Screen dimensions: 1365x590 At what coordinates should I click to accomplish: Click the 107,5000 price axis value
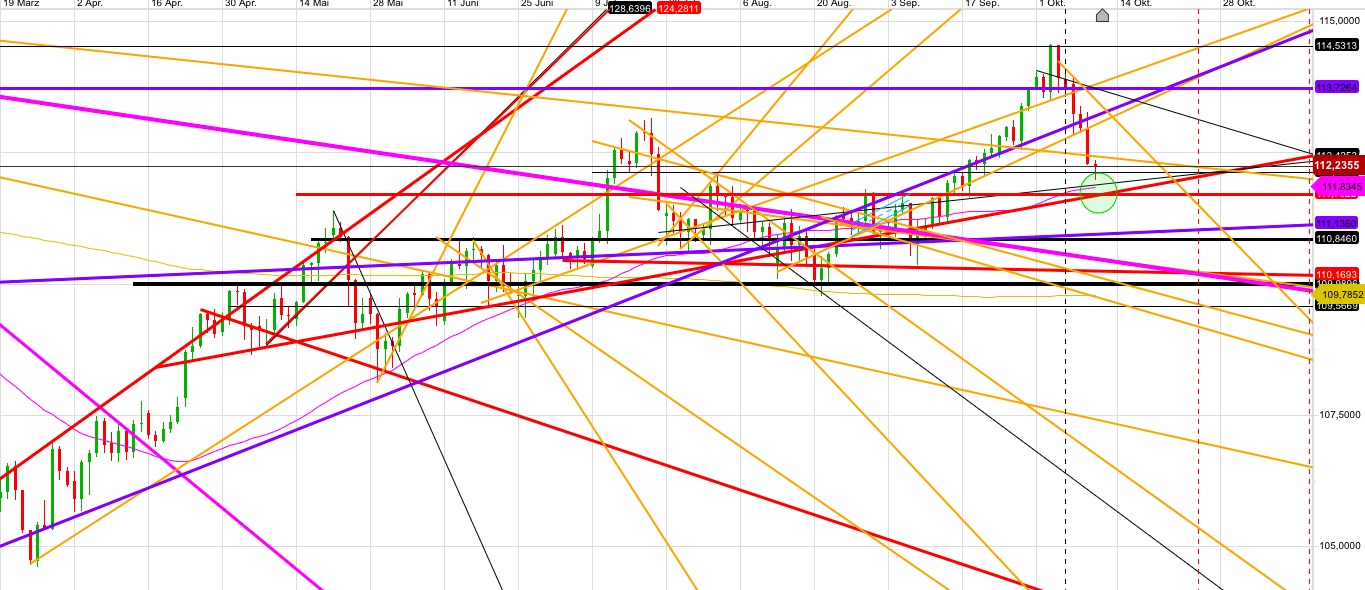[1339, 414]
